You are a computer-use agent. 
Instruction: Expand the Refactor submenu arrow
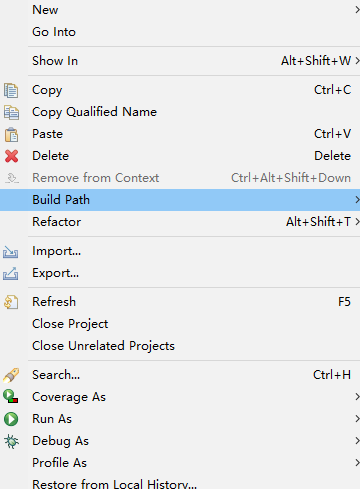click(357, 222)
